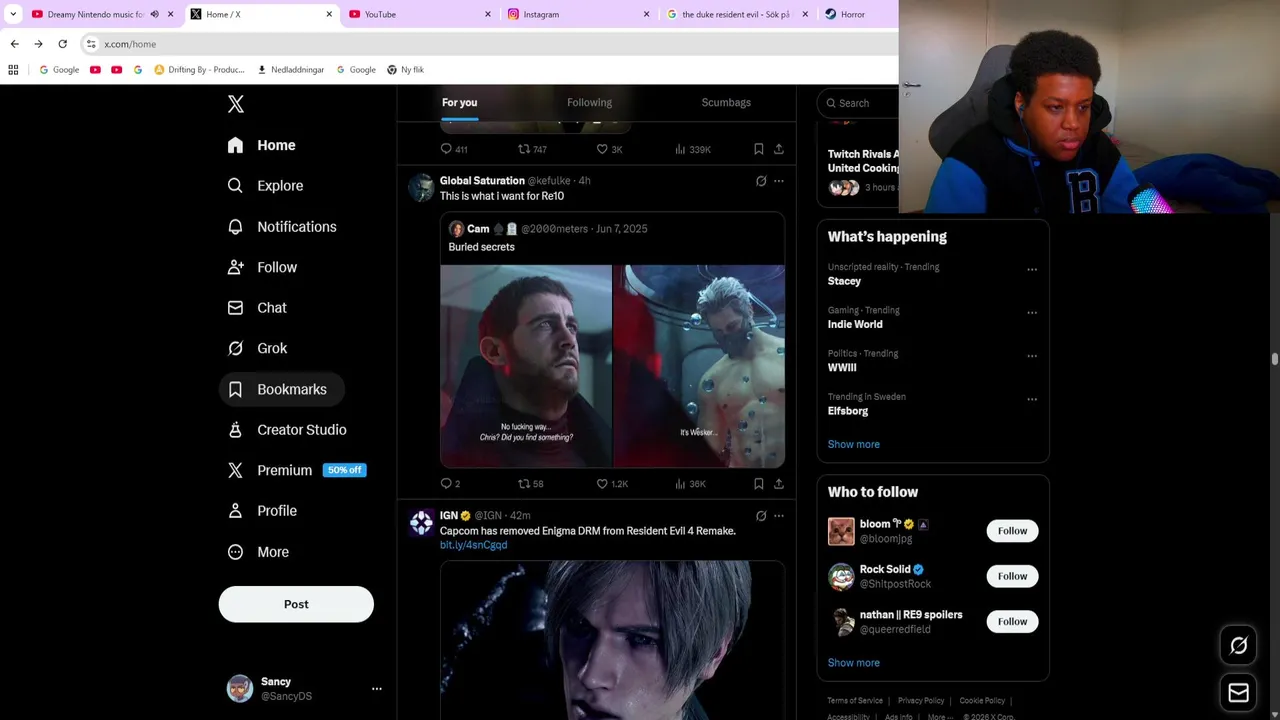Image resolution: width=1280 pixels, height=720 pixels.
Task: Show more trends in What's happening
Action: click(x=853, y=444)
